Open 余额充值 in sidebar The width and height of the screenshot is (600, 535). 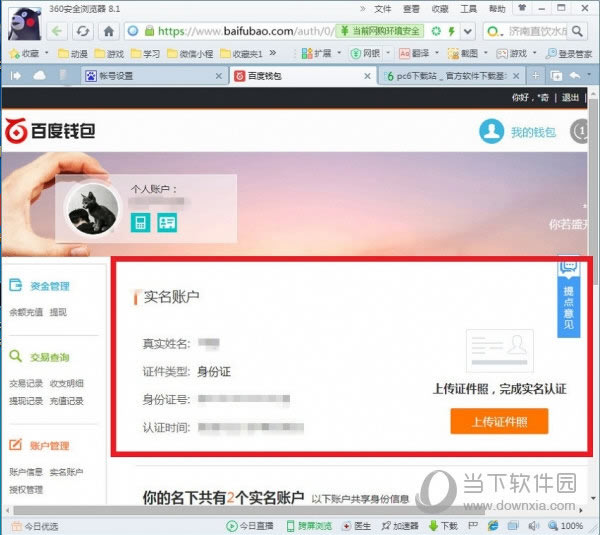click(26, 312)
